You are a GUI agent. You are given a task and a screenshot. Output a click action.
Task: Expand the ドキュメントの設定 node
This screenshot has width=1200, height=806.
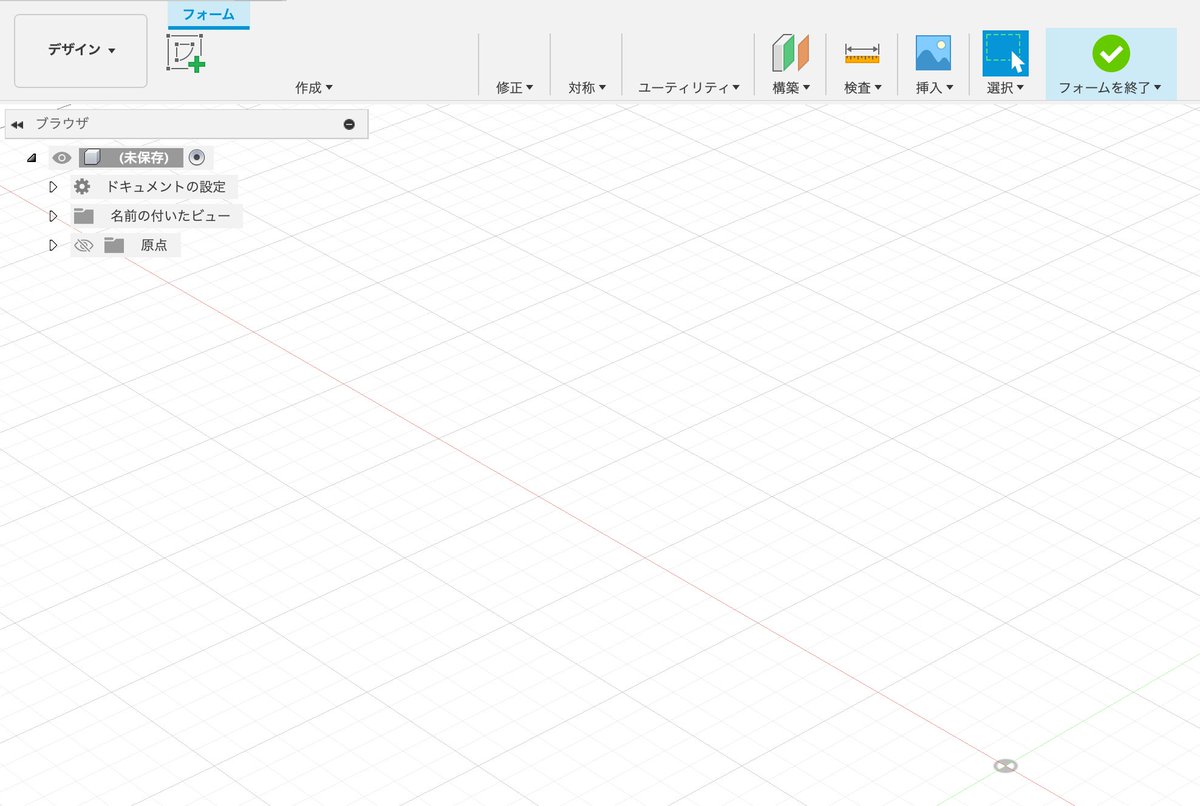click(x=54, y=186)
